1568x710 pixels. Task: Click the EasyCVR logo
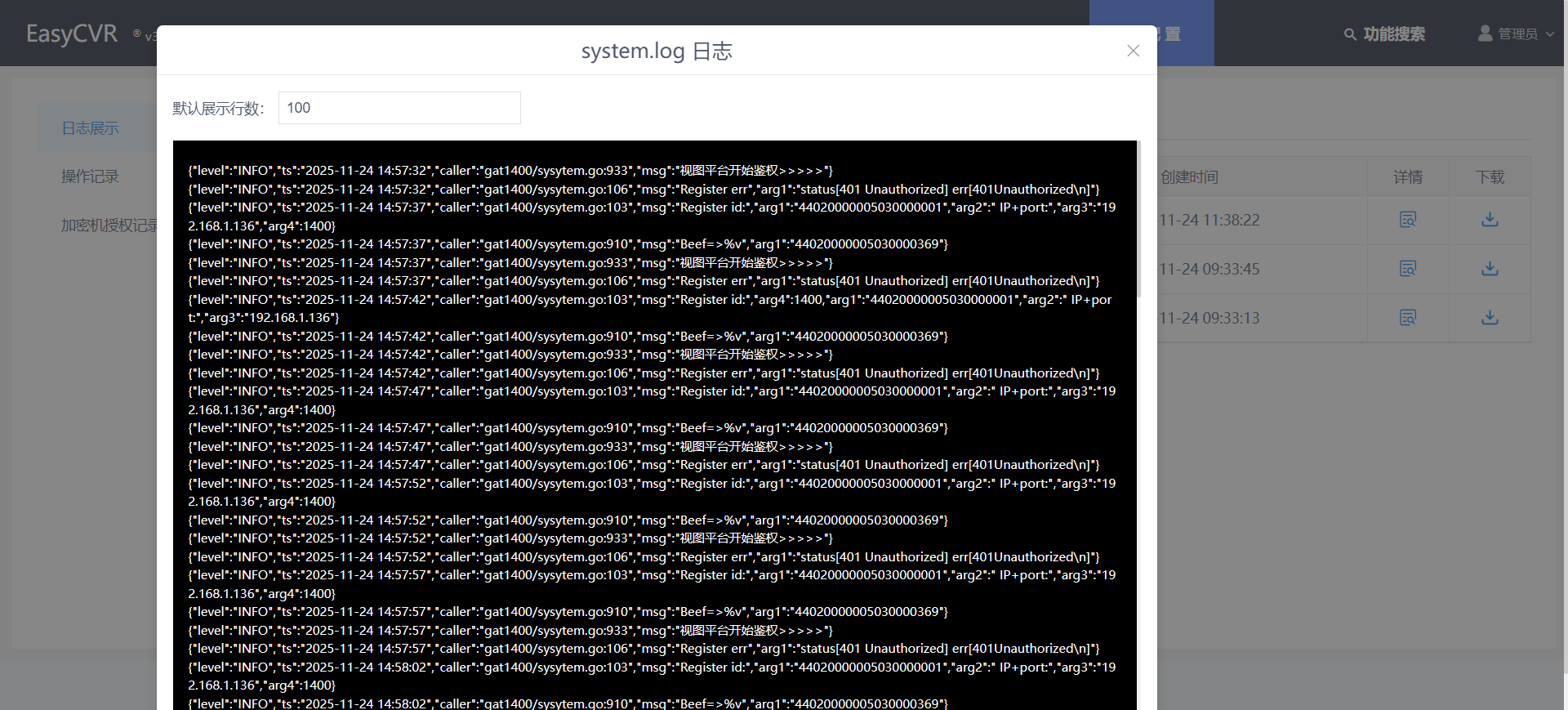[x=72, y=33]
